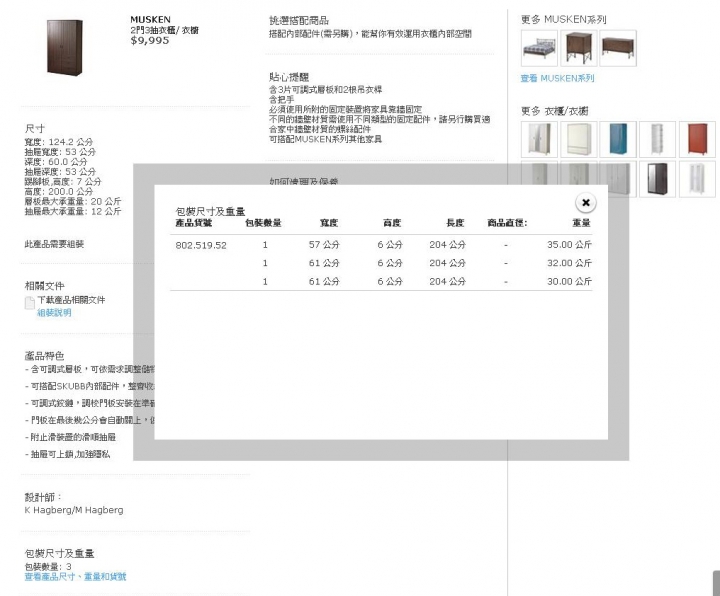
Task: Click the 寬度: 124.2 公分 dimension line
Action: (x=59, y=142)
